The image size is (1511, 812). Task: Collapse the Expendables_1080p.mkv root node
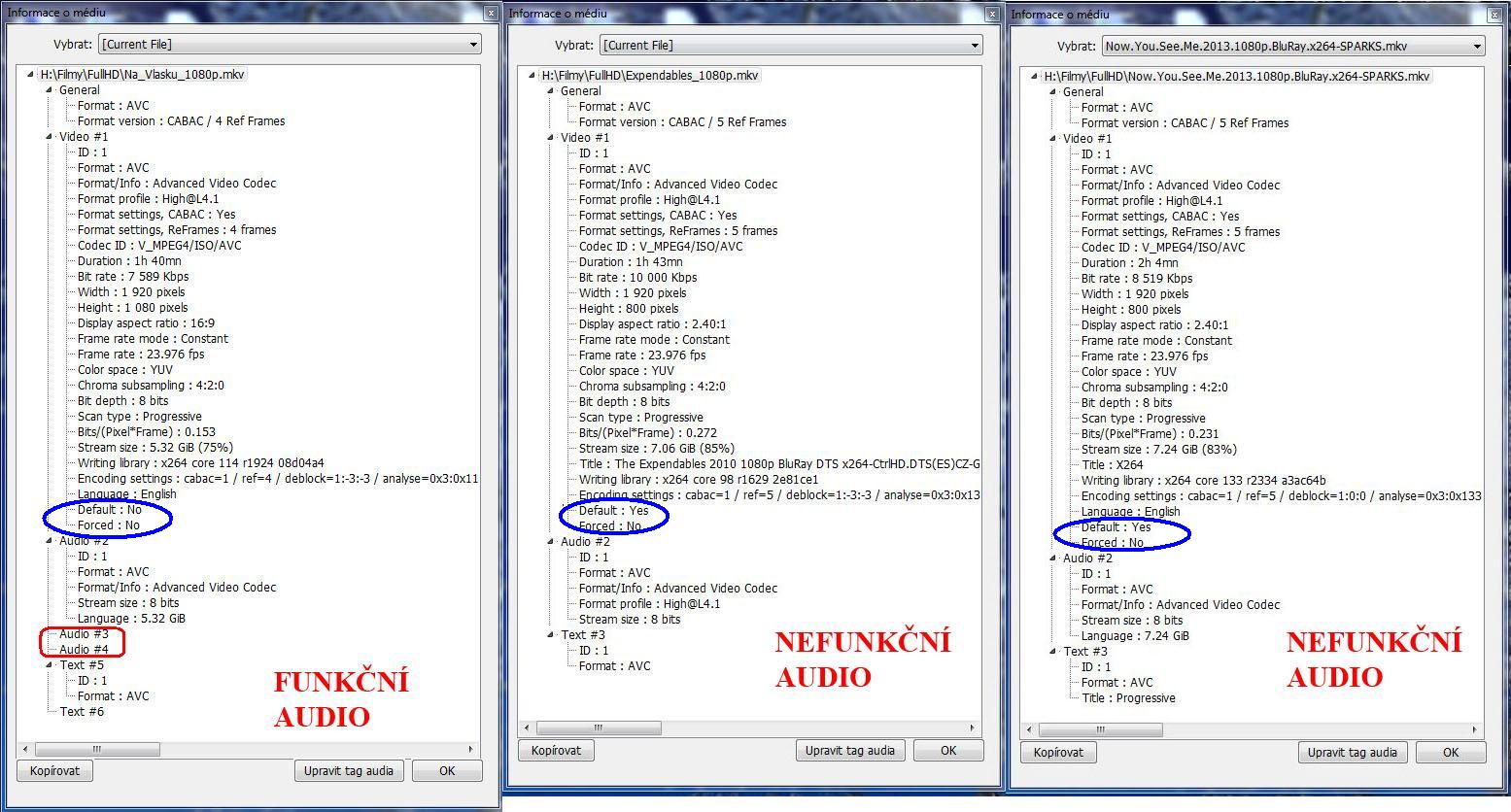tap(532, 76)
